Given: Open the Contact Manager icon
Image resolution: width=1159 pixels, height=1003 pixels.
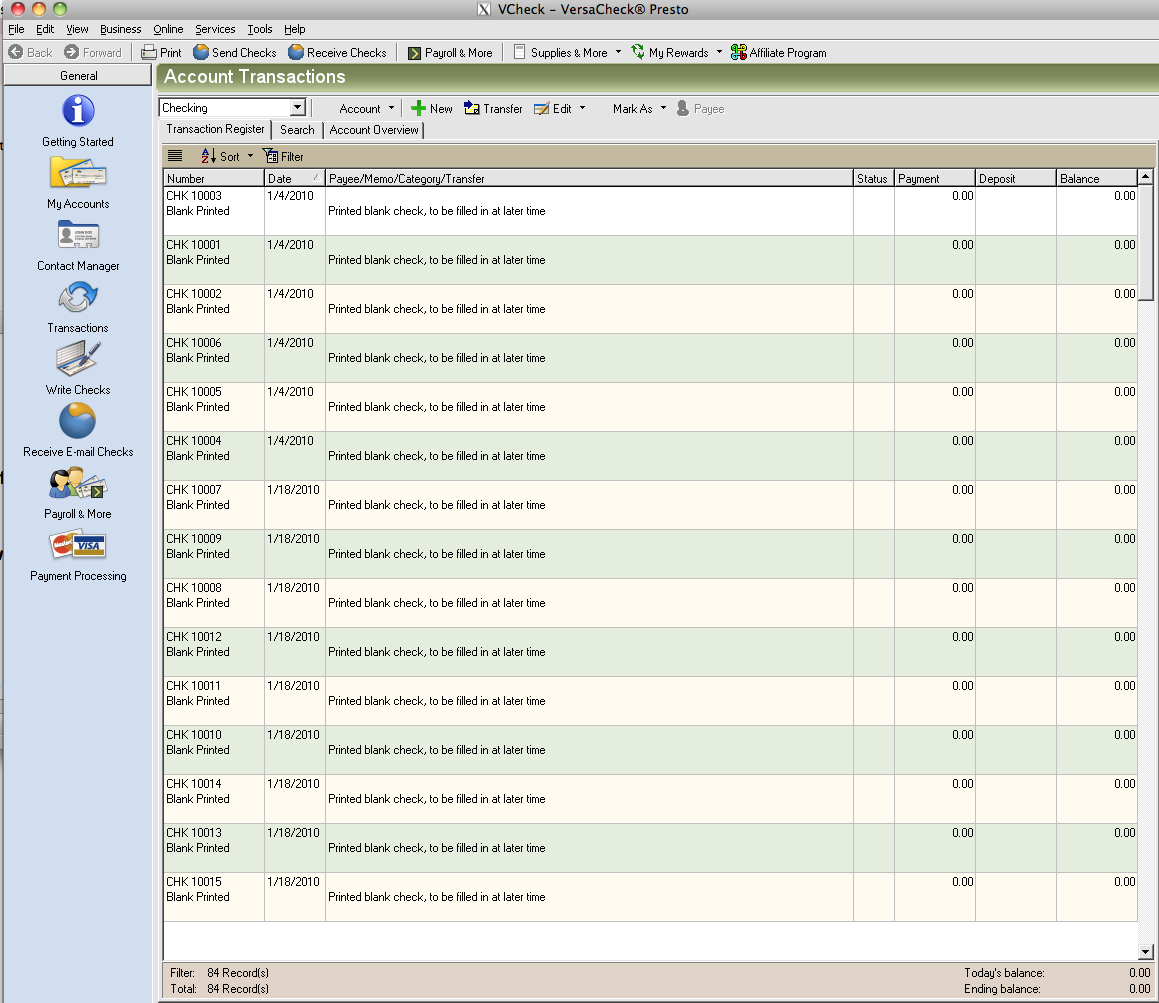Looking at the screenshot, I should pos(78,237).
